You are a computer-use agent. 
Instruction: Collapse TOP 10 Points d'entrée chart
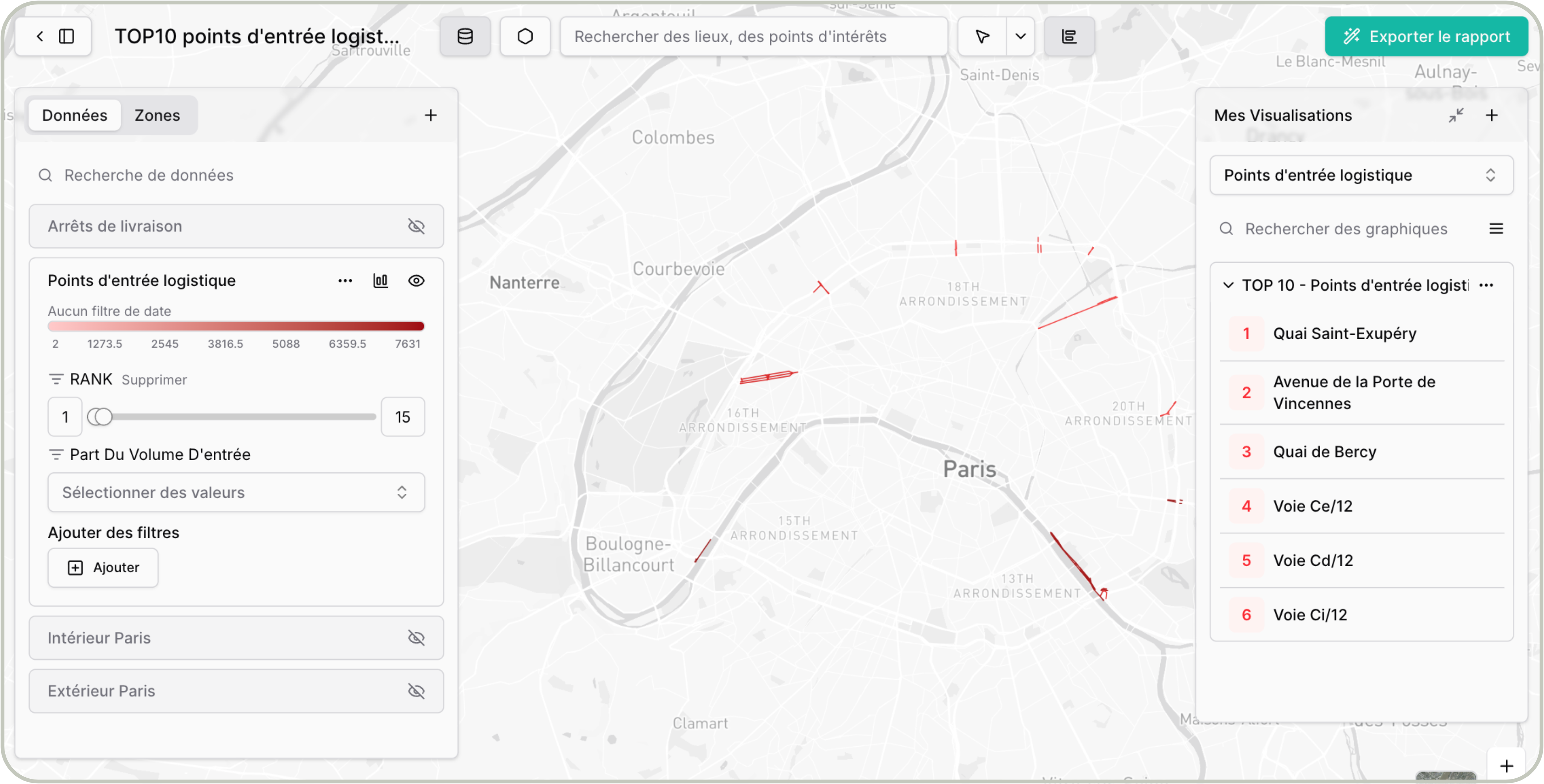pos(1228,285)
